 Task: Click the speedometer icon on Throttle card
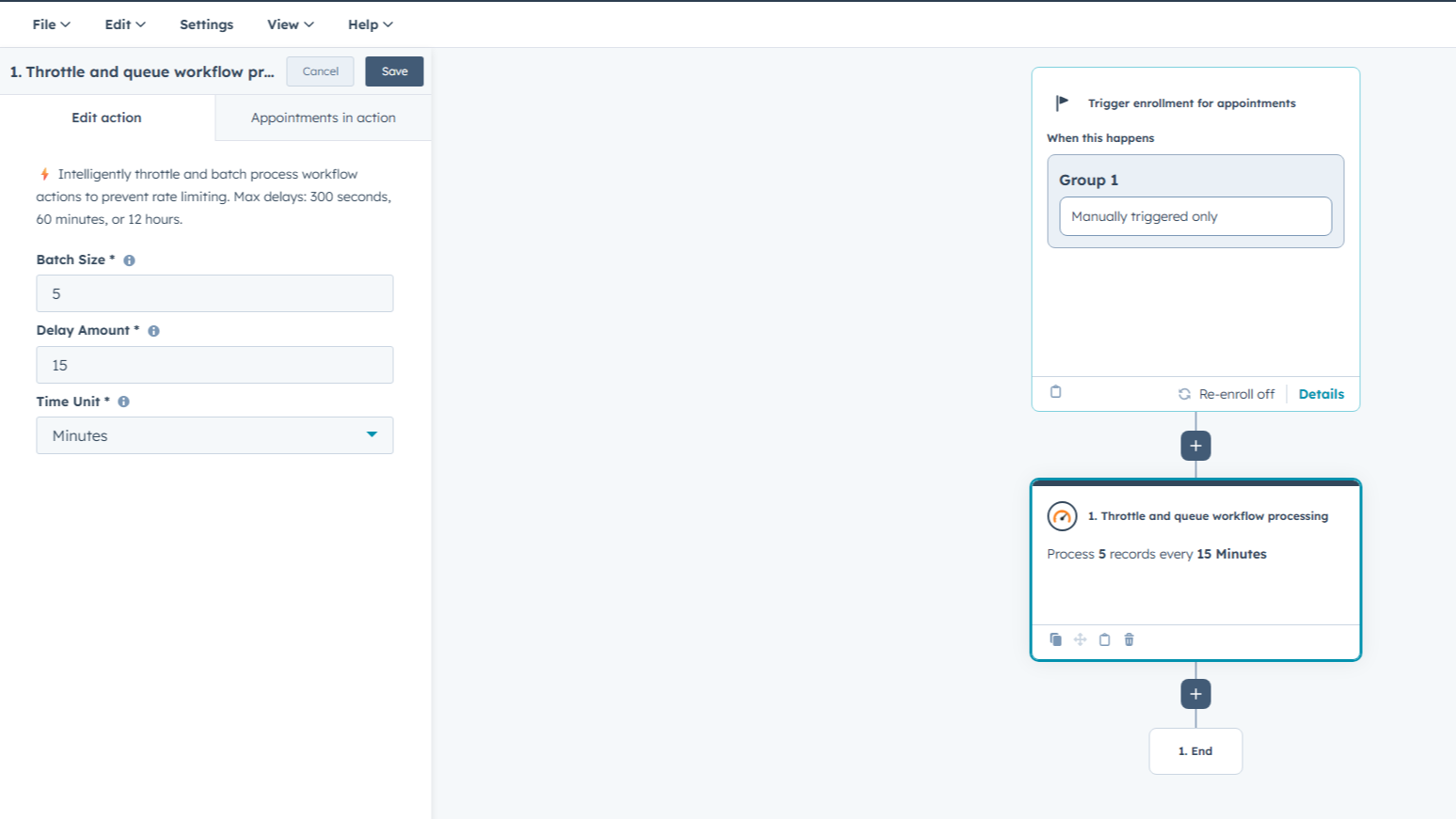1062,516
